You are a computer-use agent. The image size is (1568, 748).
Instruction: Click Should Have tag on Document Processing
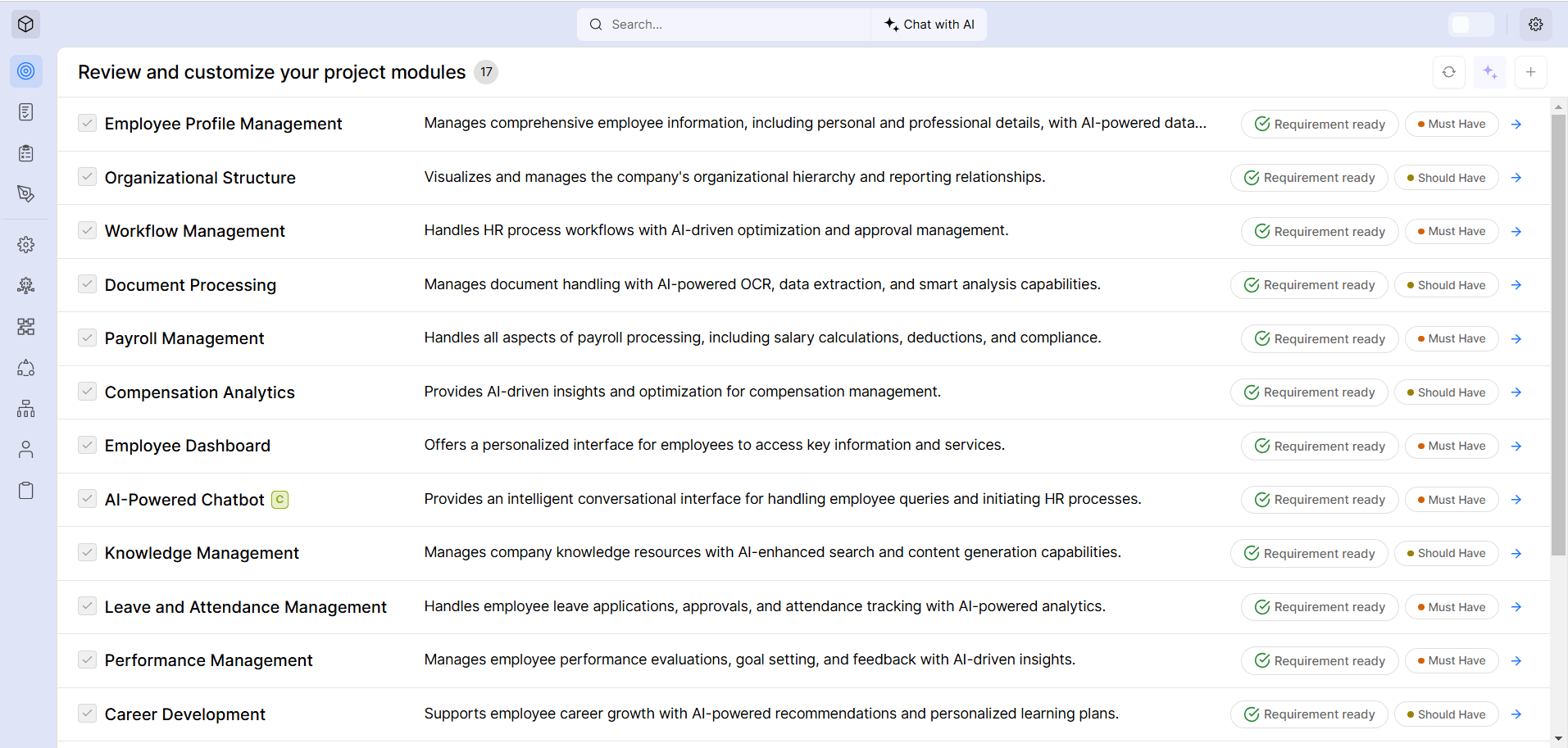tap(1447, 285)
